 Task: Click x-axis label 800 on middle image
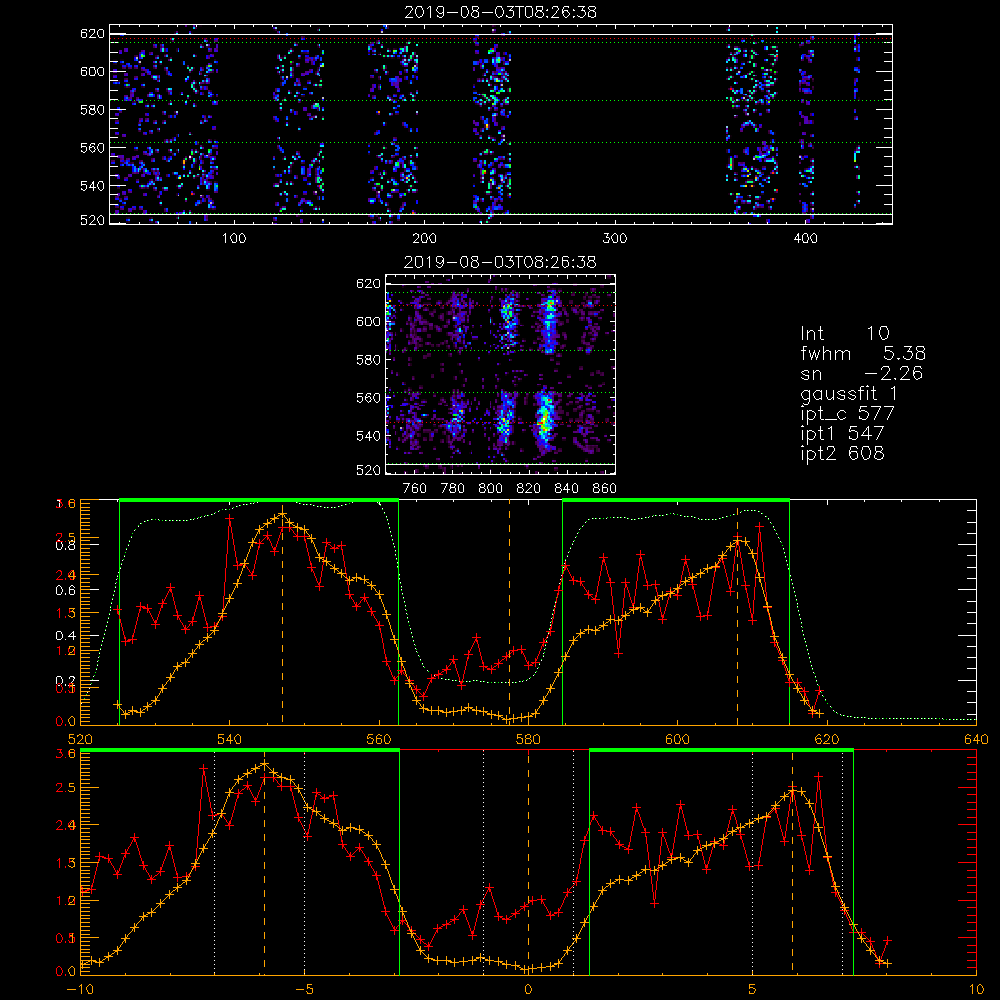click(x=490, y=489)
